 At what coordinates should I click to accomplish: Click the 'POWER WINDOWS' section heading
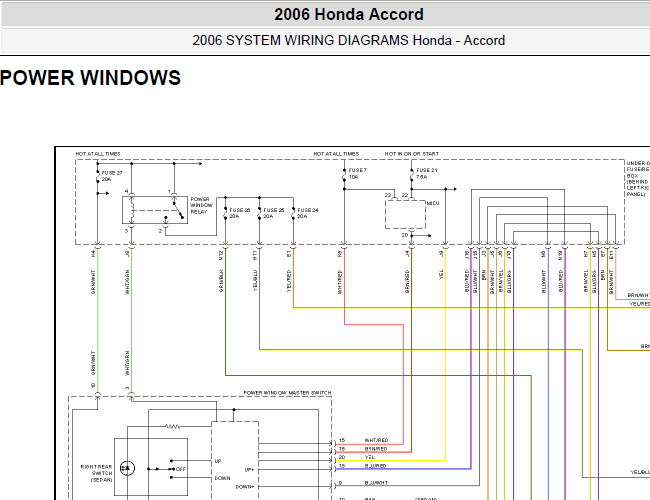point(90,78)
